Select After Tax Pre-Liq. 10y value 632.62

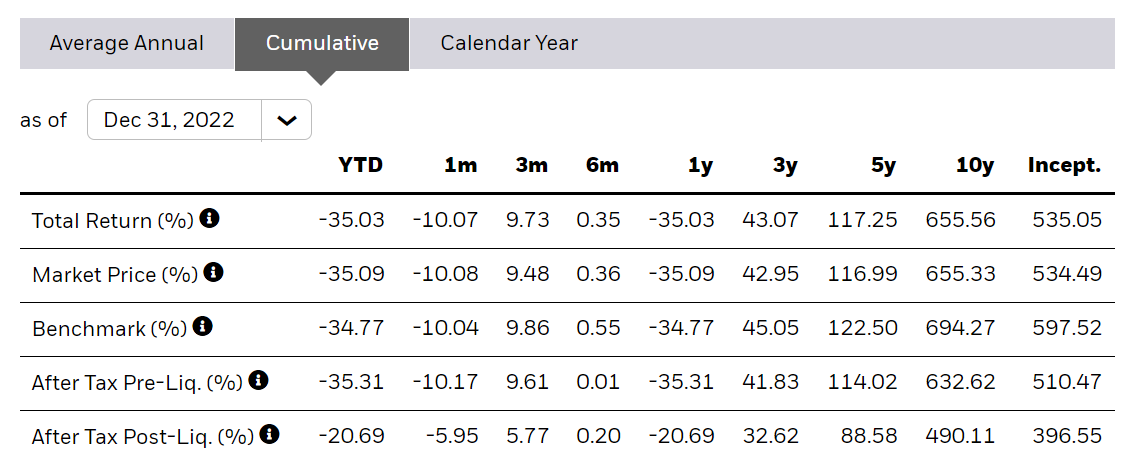pyautogui.click(x=960, y=381)
